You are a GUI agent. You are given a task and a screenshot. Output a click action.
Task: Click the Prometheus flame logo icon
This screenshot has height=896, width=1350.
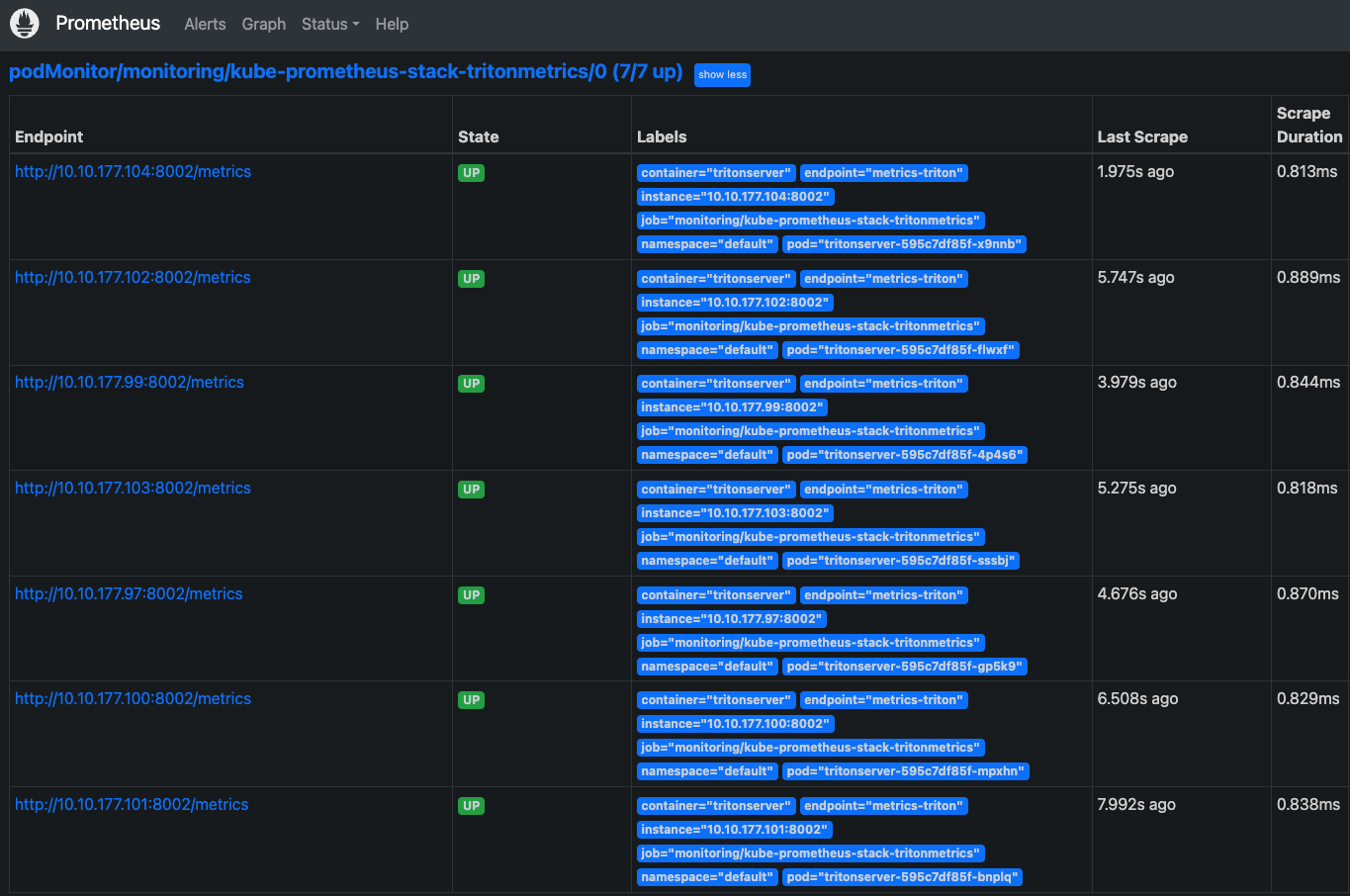(25, 24)
